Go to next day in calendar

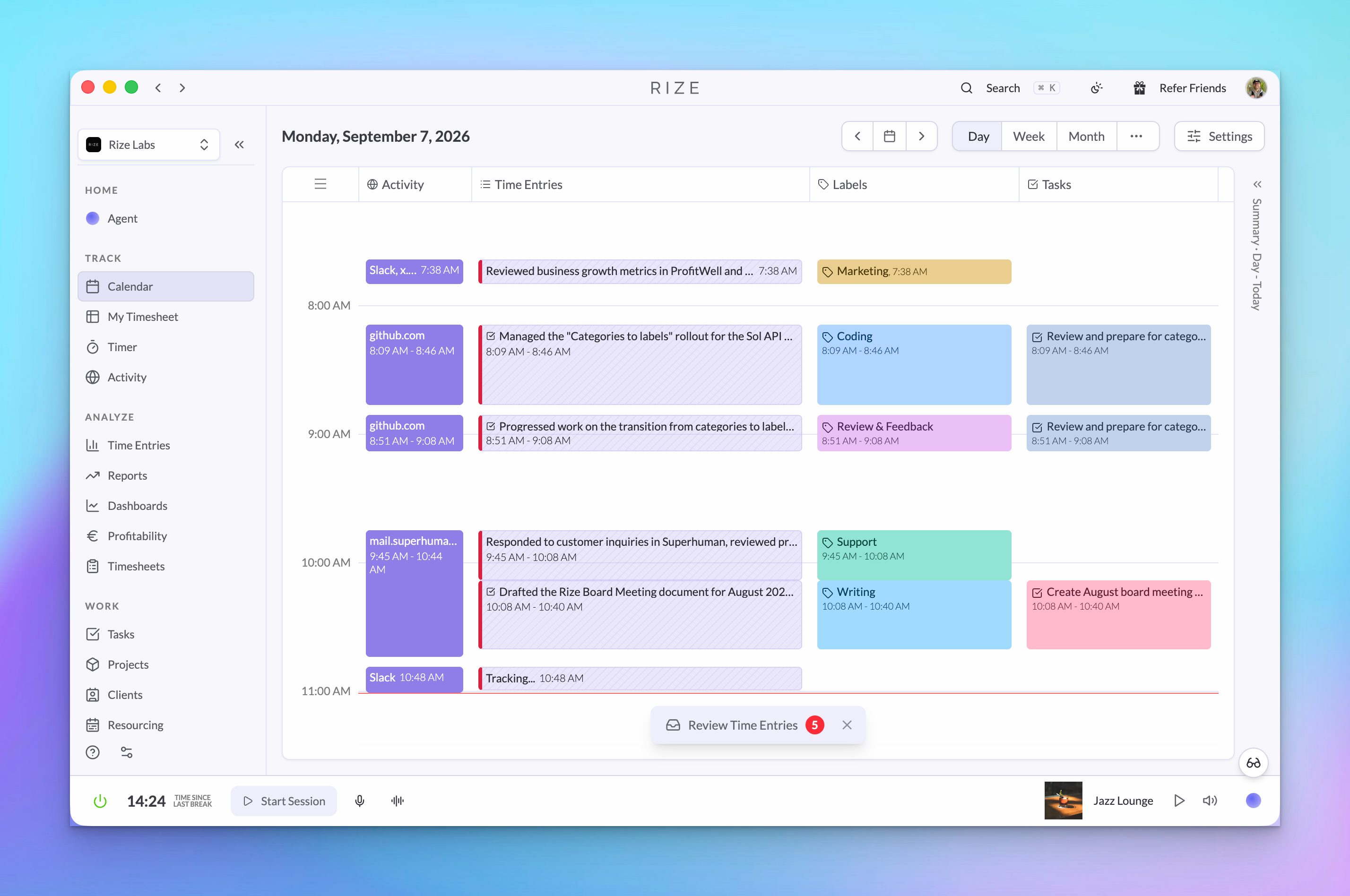tap(921, 137)
